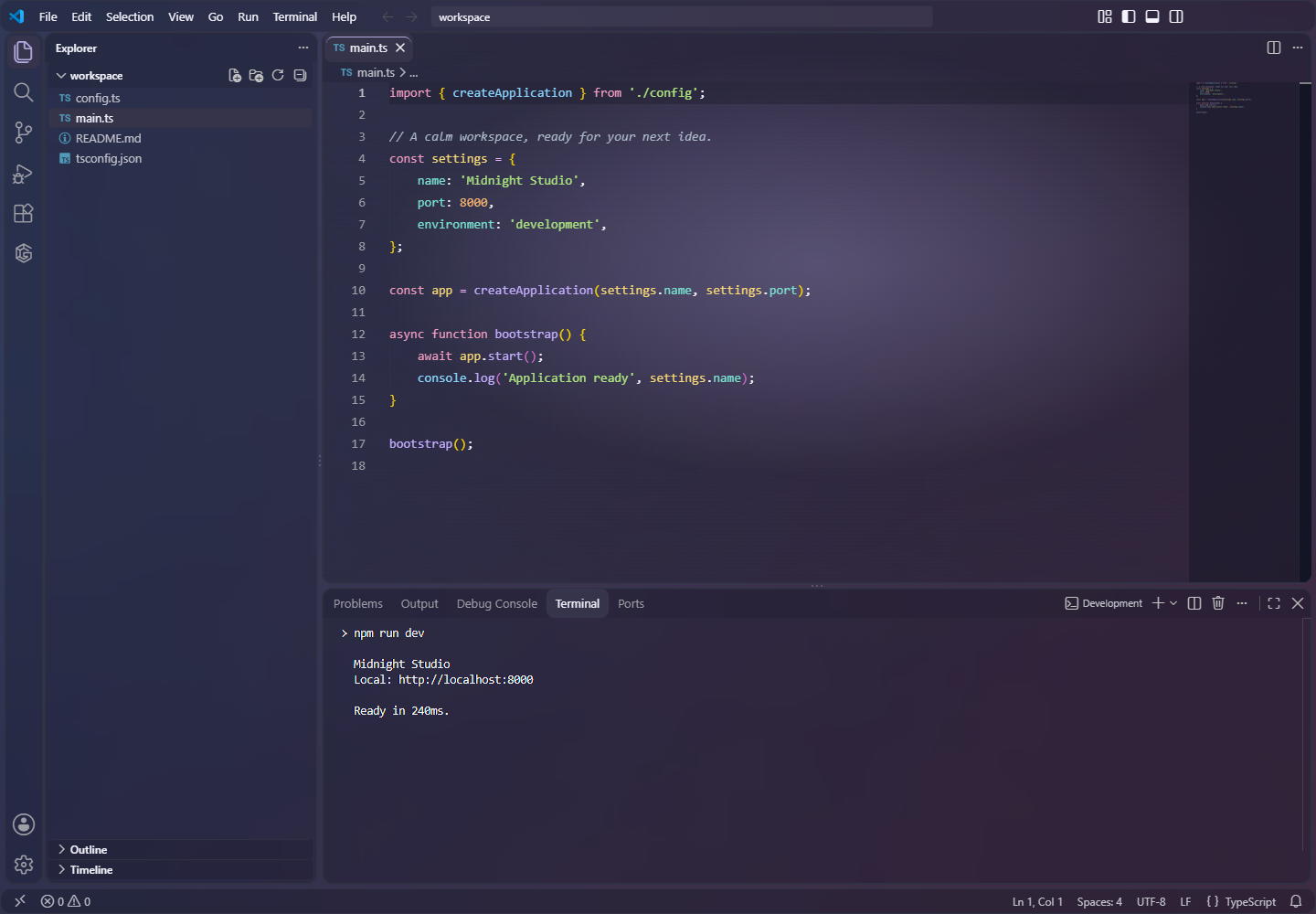Screen dimensions: 1316x914
Task: Click the editor minimap preview
Action: [x=1243, y=331]
